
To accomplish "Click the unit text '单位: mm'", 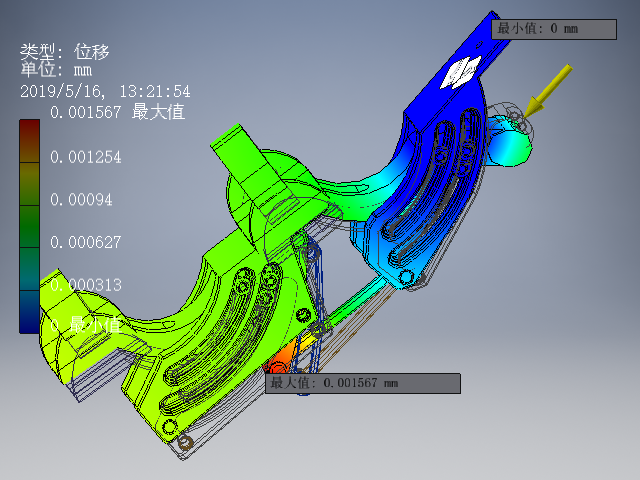I will point(56,70).
